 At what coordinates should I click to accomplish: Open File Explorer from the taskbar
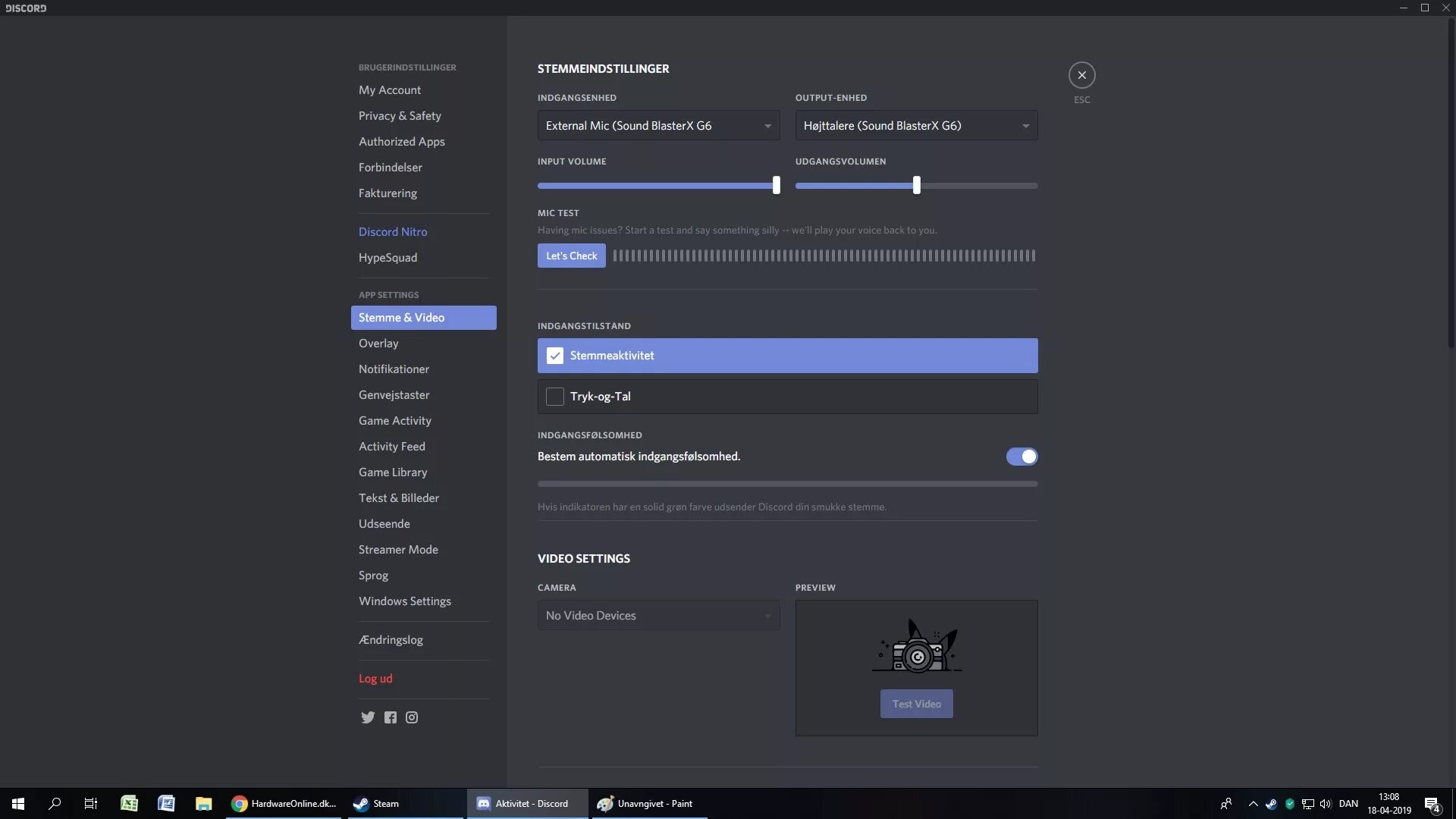tap(203, 804)
